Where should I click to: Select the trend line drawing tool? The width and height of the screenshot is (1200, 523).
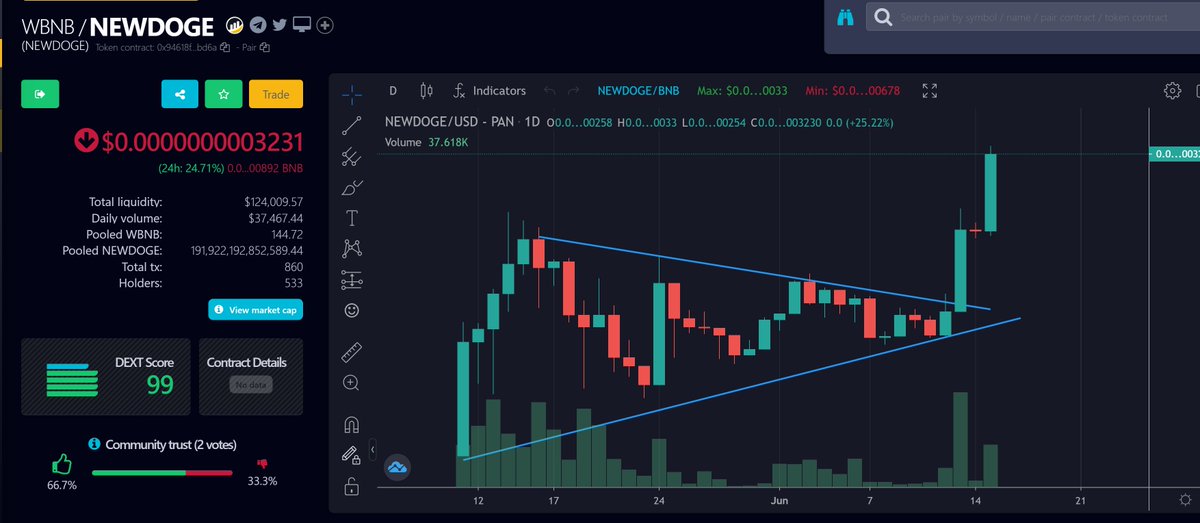(x=351, y=125)
